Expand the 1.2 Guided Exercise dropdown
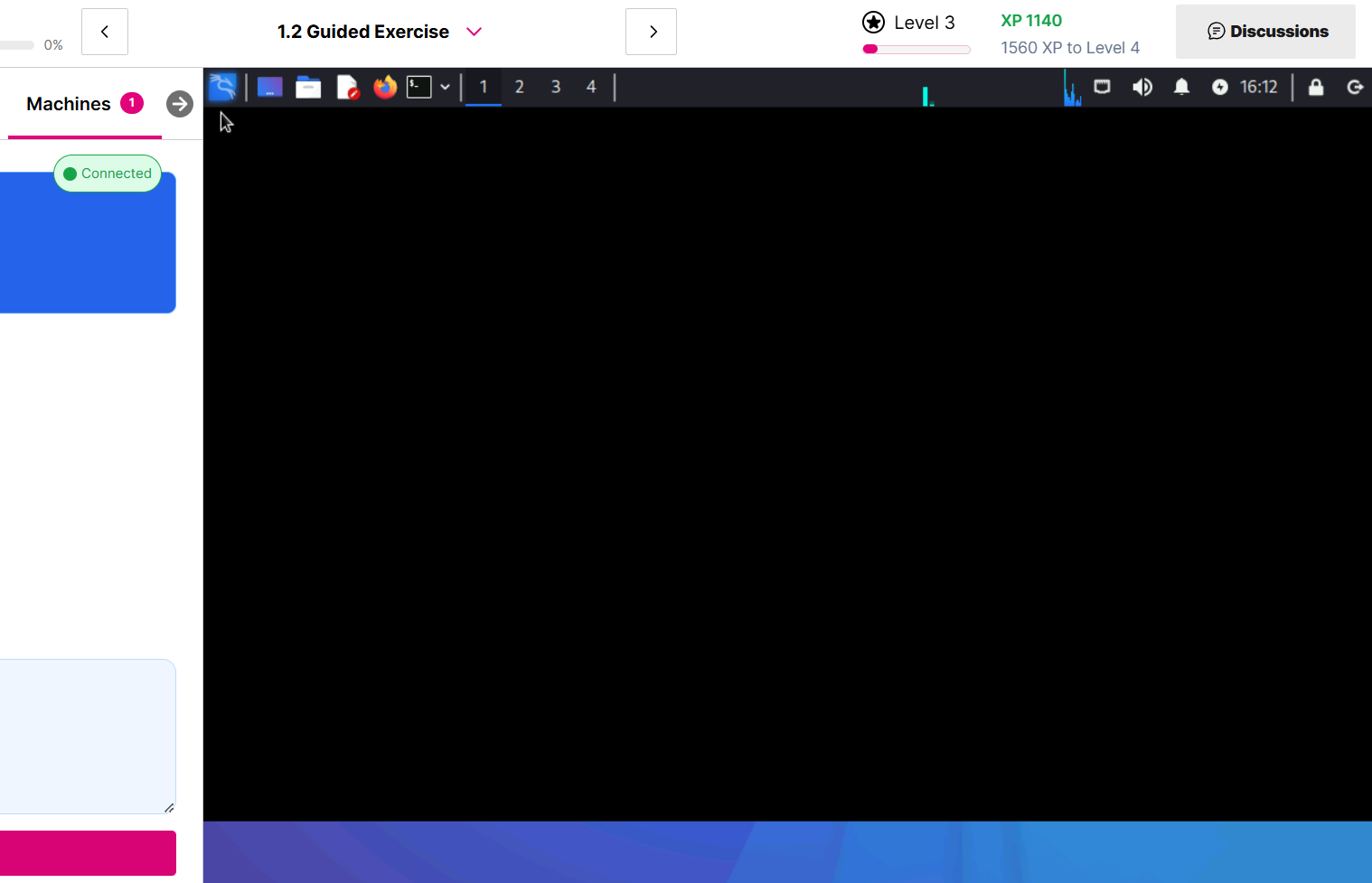The width and height of the screenshot is (1372, 883). 474,32
